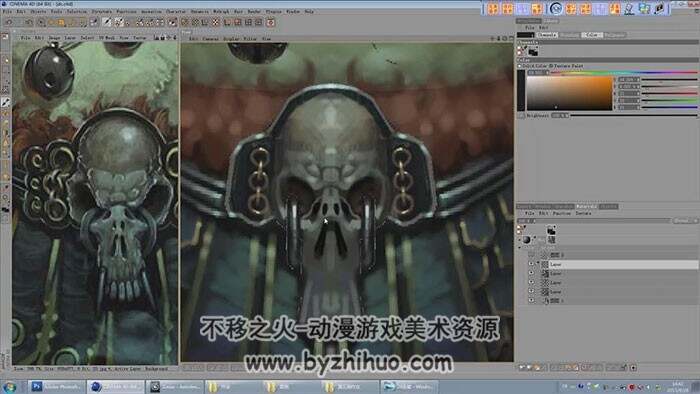The image size is (700, 394).
Task: Click the Undo arrow in the top toolbar
Action: point(9,22)
